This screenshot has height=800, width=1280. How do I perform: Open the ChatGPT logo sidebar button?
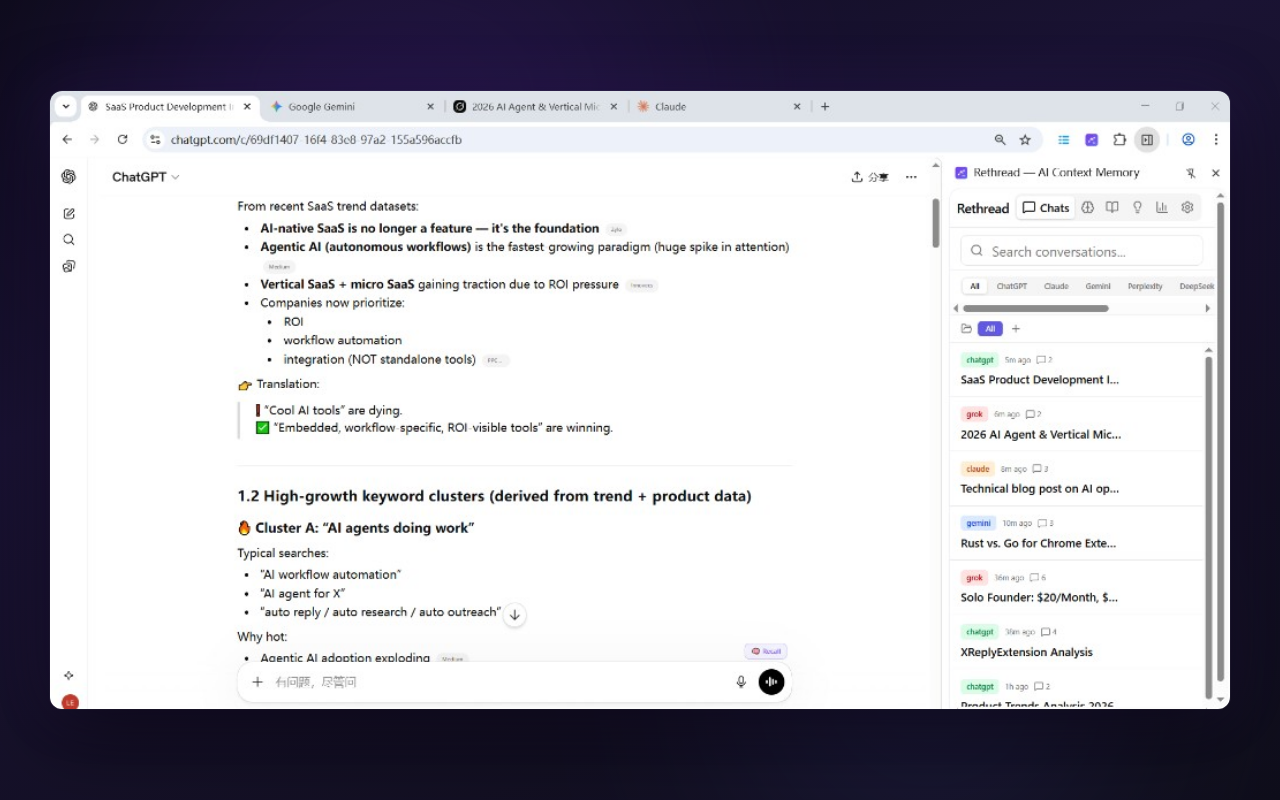tap(68, 177)
